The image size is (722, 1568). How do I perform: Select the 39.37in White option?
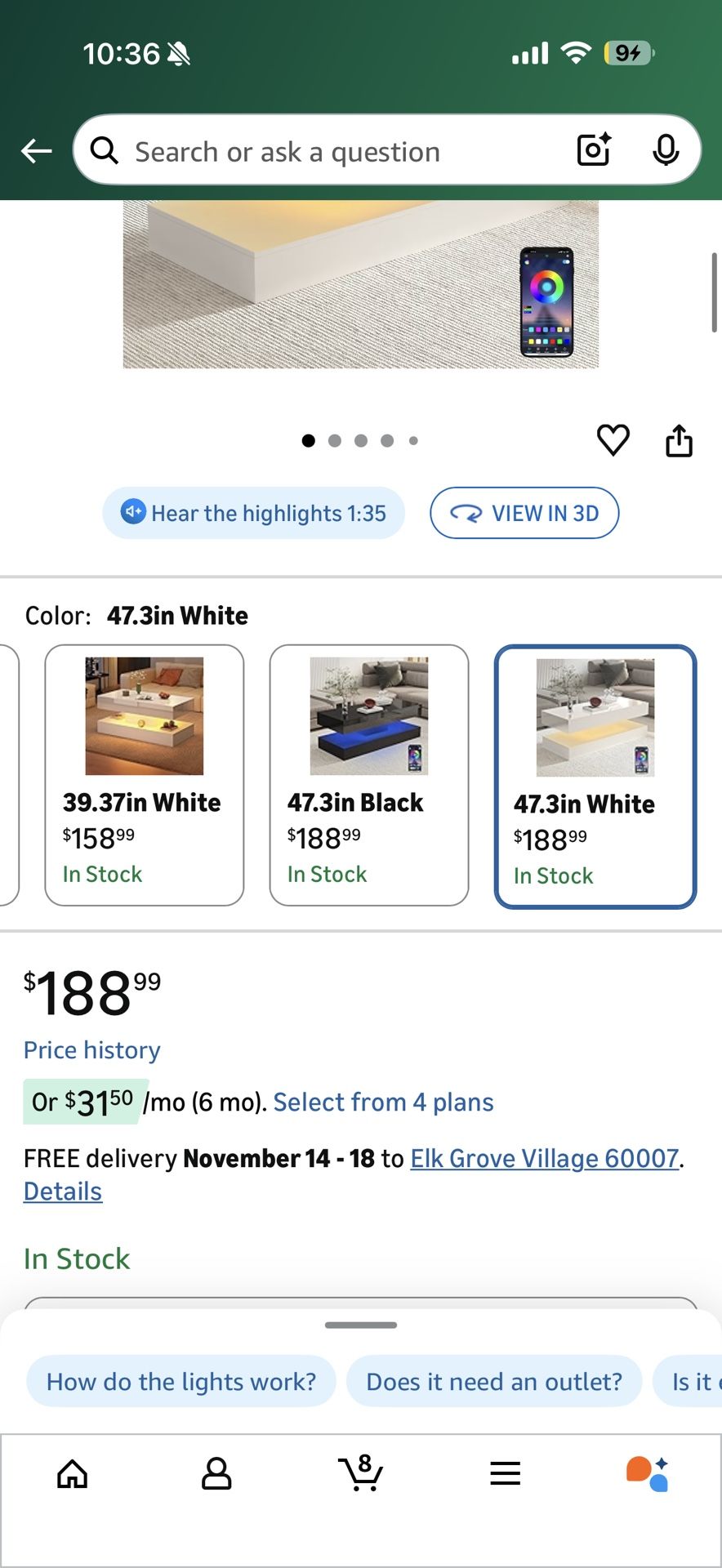pos(144,775)
